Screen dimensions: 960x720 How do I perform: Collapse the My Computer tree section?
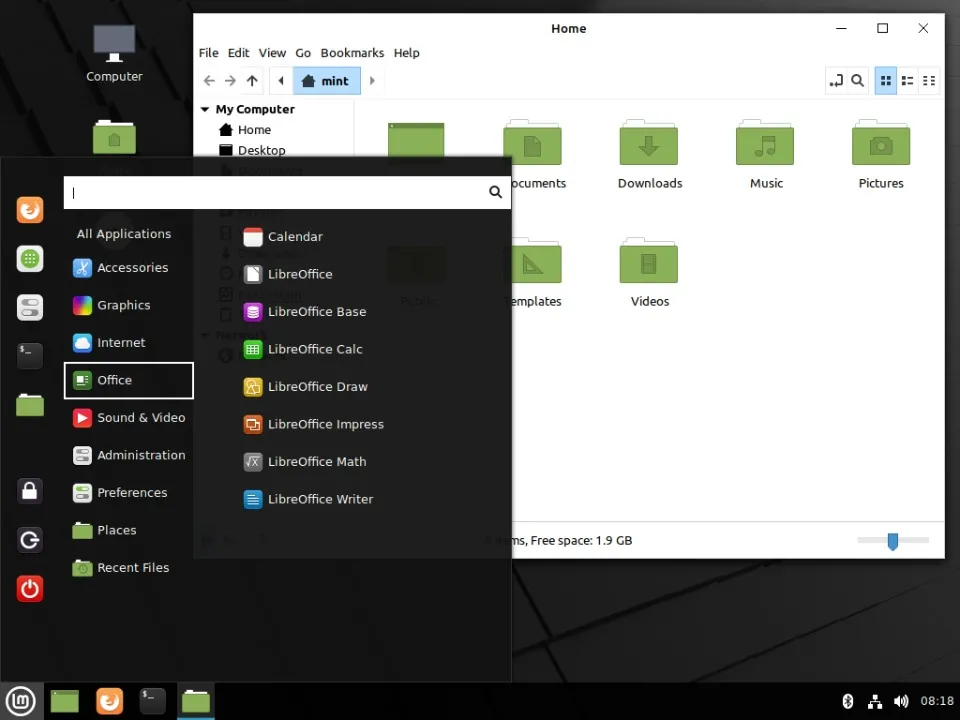pyautogui.click(x=207, y=109)
